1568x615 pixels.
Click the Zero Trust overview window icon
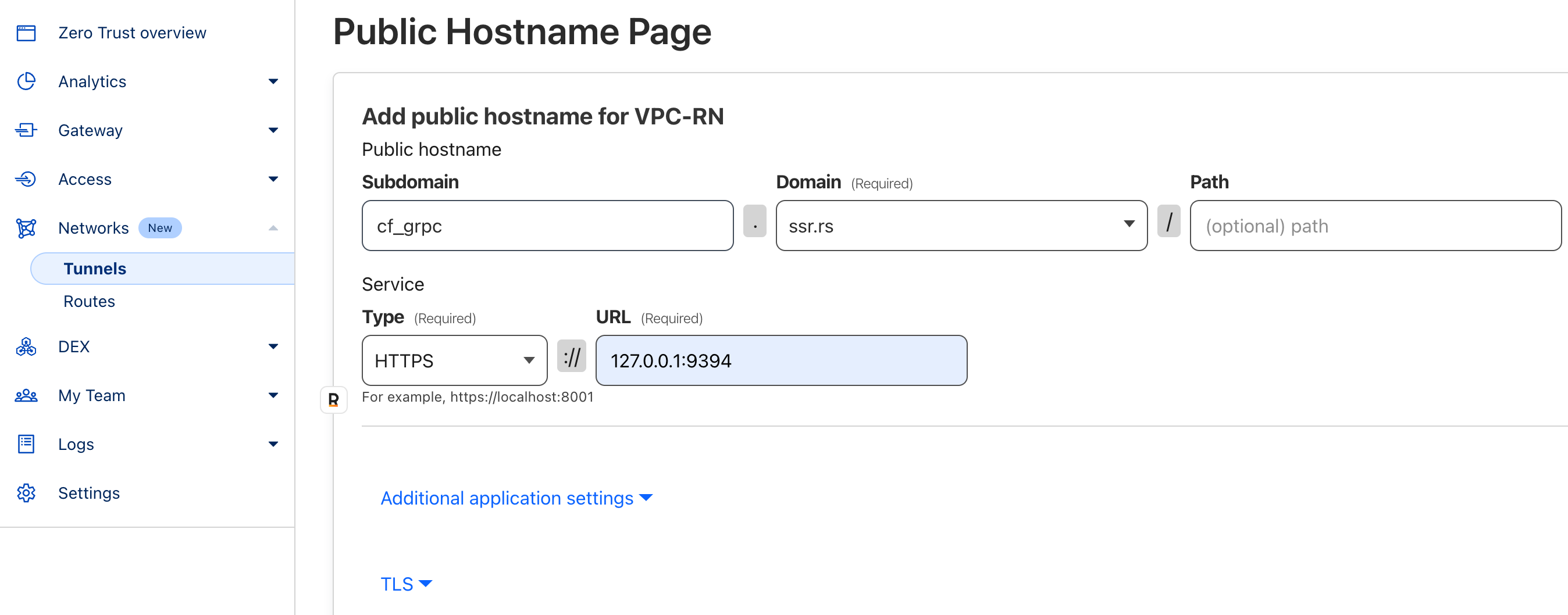tap(26, 33)
